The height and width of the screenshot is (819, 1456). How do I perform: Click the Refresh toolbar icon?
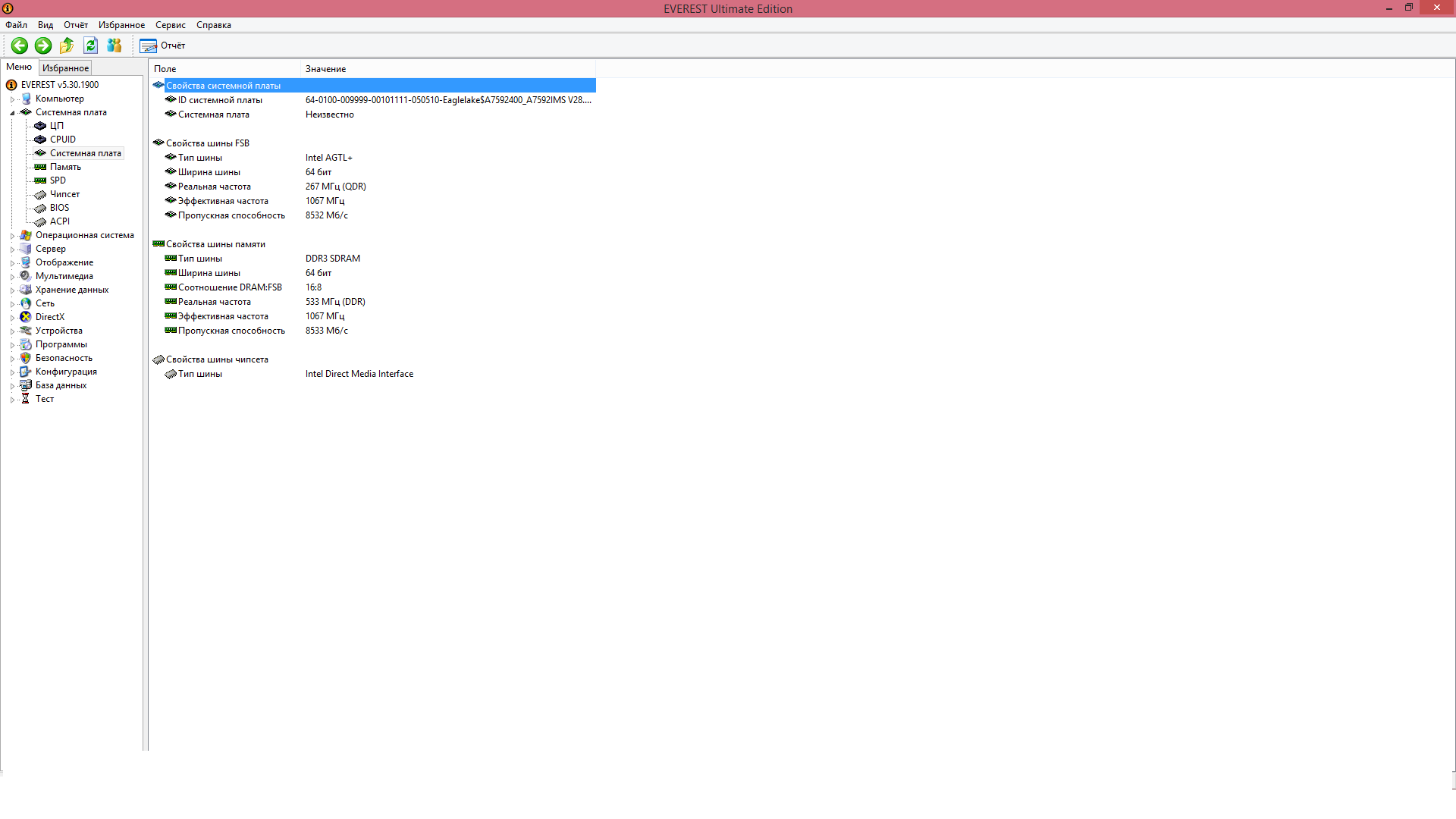pyautogui.click(x=90, y=45)
